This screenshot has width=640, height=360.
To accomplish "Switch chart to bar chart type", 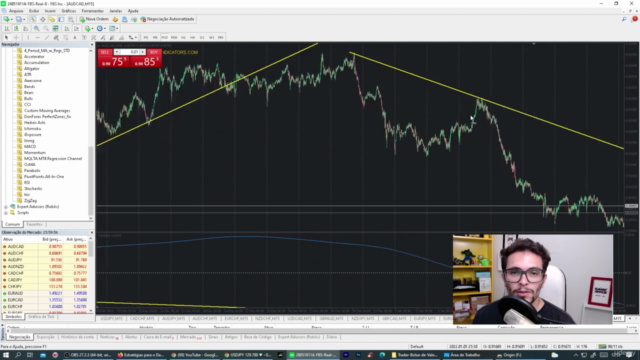I will [7, 29].
